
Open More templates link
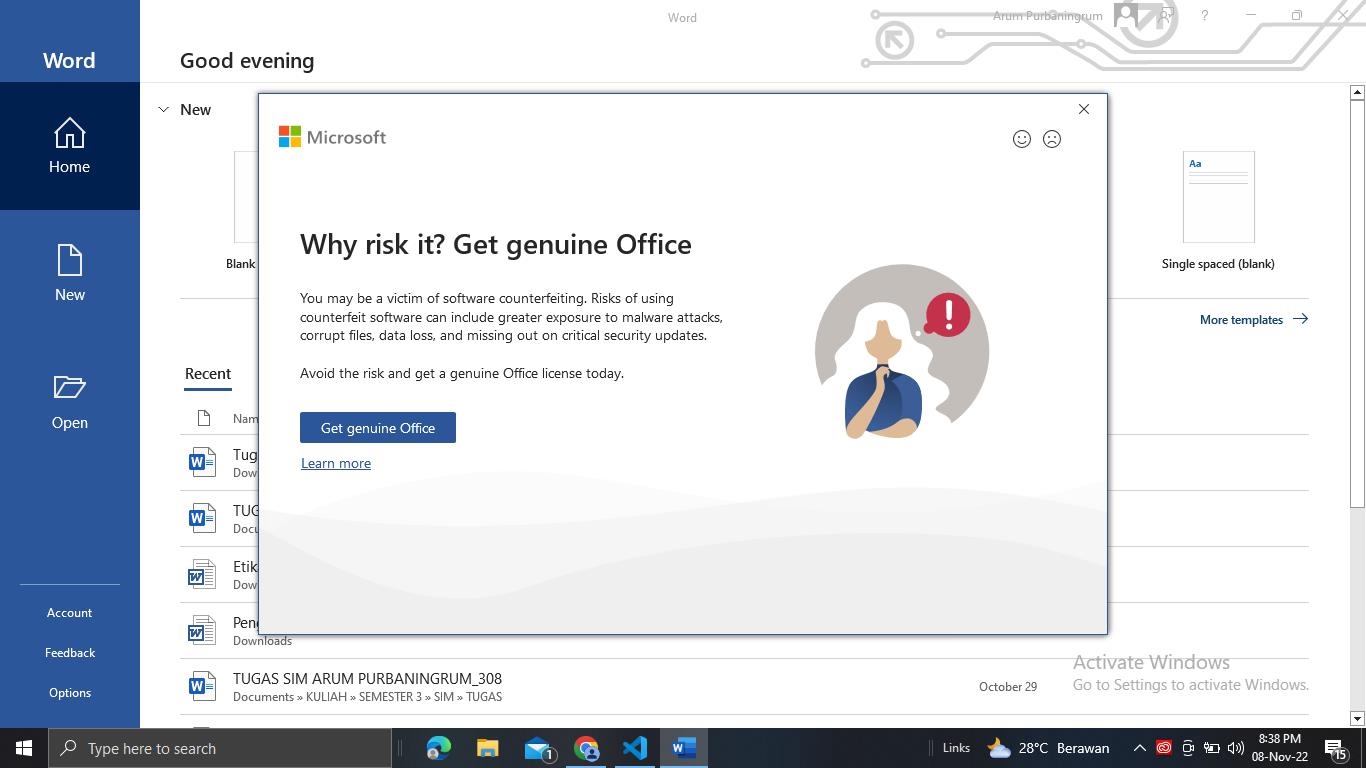[1253, 320]
